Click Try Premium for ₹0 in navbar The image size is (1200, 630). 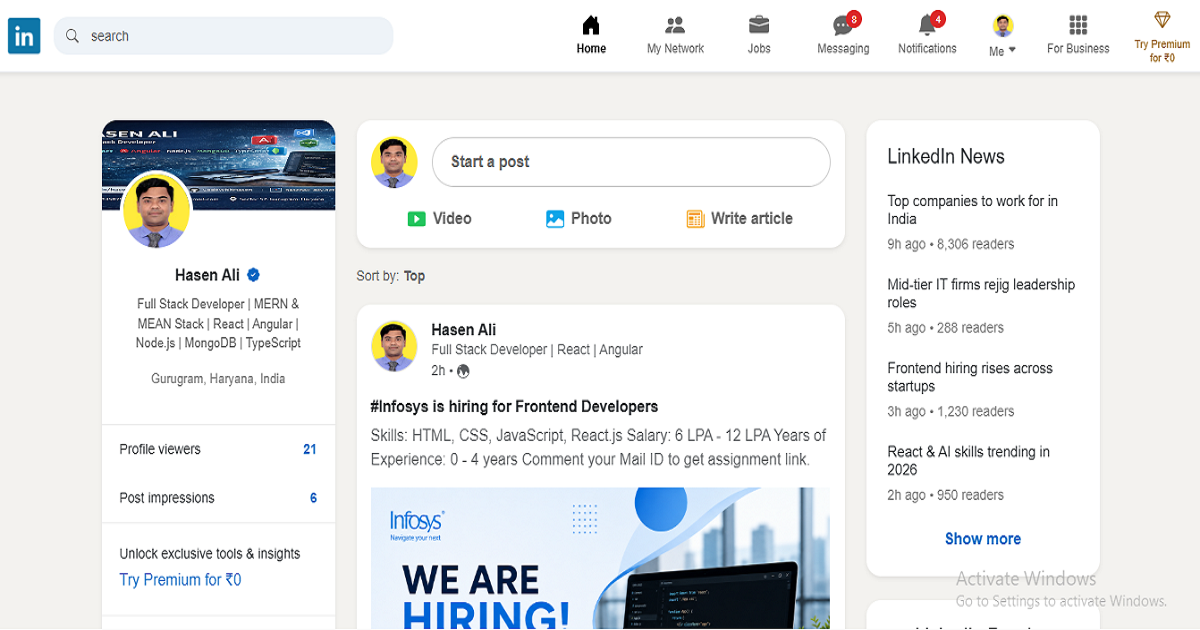point(1162,51)
